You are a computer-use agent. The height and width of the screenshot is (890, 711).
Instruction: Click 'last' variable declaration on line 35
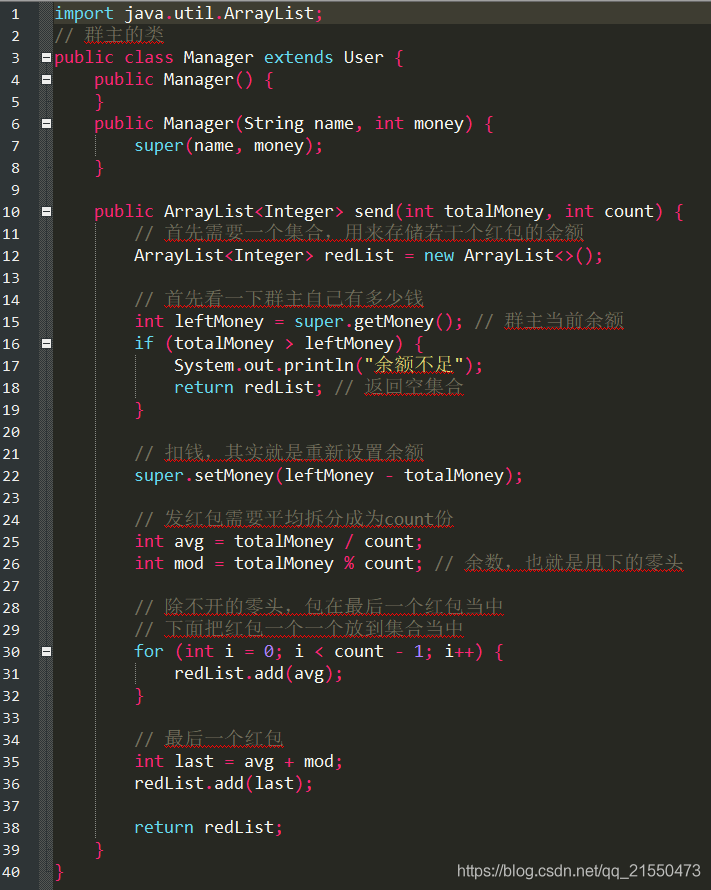[x=194, y=762]
